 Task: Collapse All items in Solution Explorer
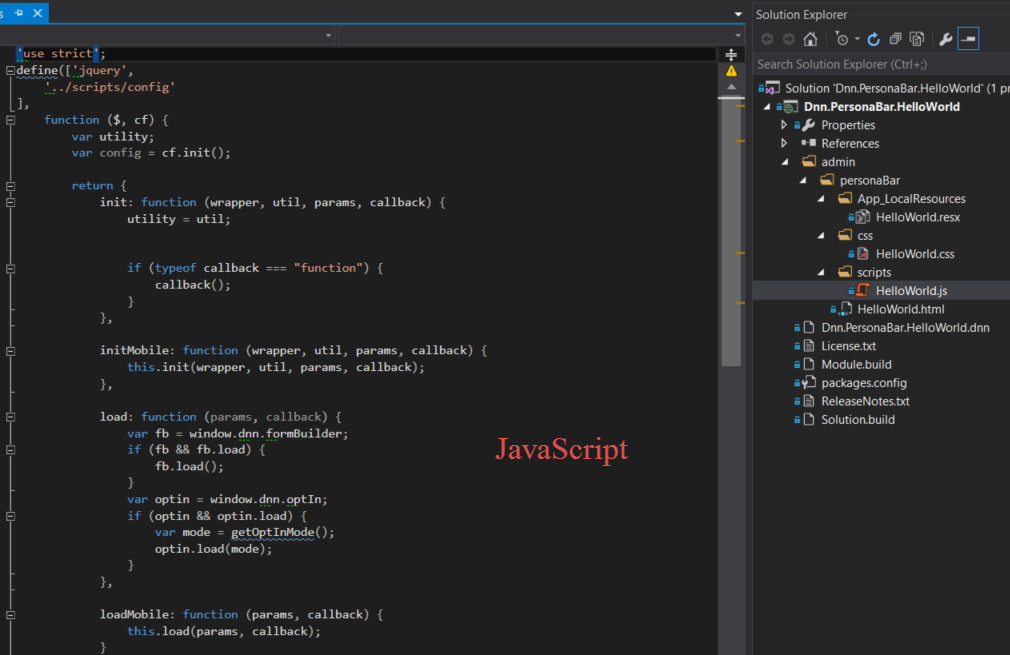tap(895, 39)
